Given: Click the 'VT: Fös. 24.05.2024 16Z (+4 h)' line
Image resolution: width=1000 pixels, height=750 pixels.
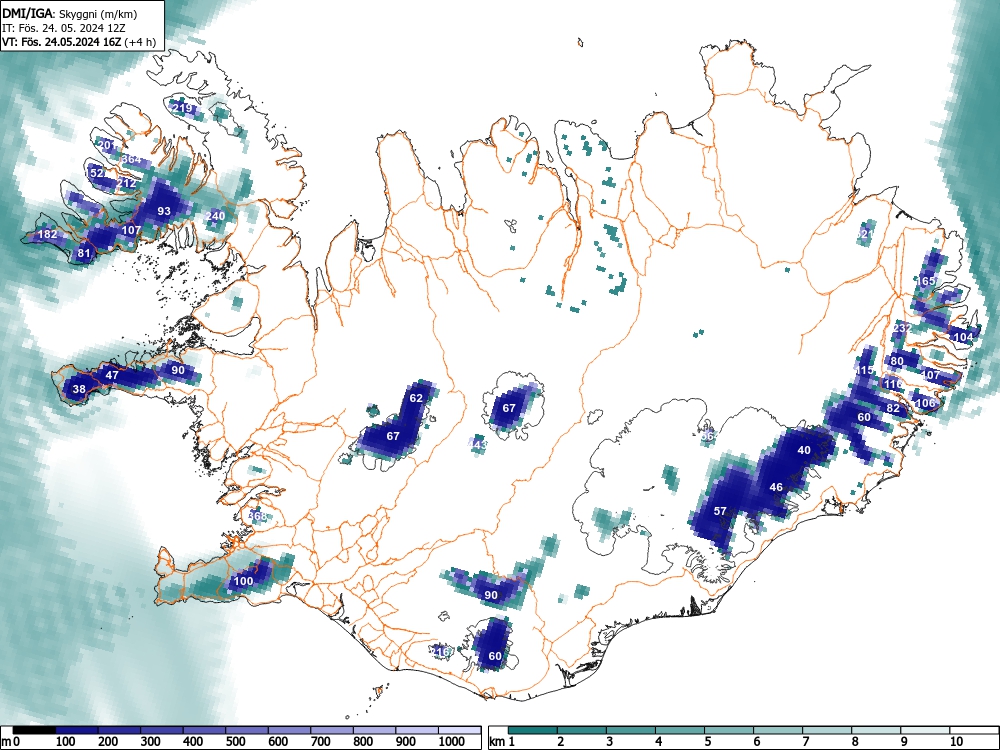Looking at the screenshot, I should tap(79, 43).
